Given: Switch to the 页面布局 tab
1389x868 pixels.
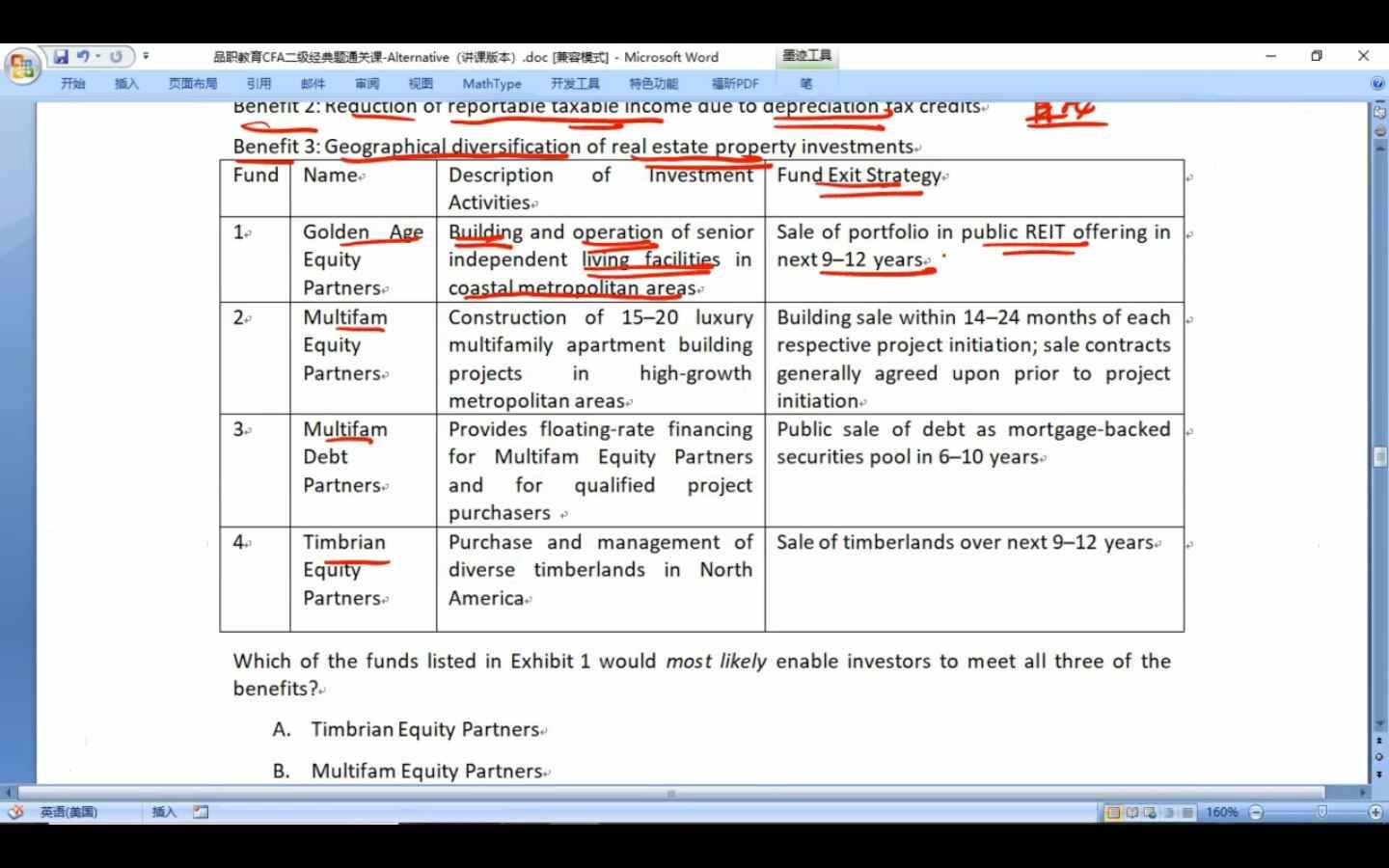Looking at the screenshot, I should point(193,84).
